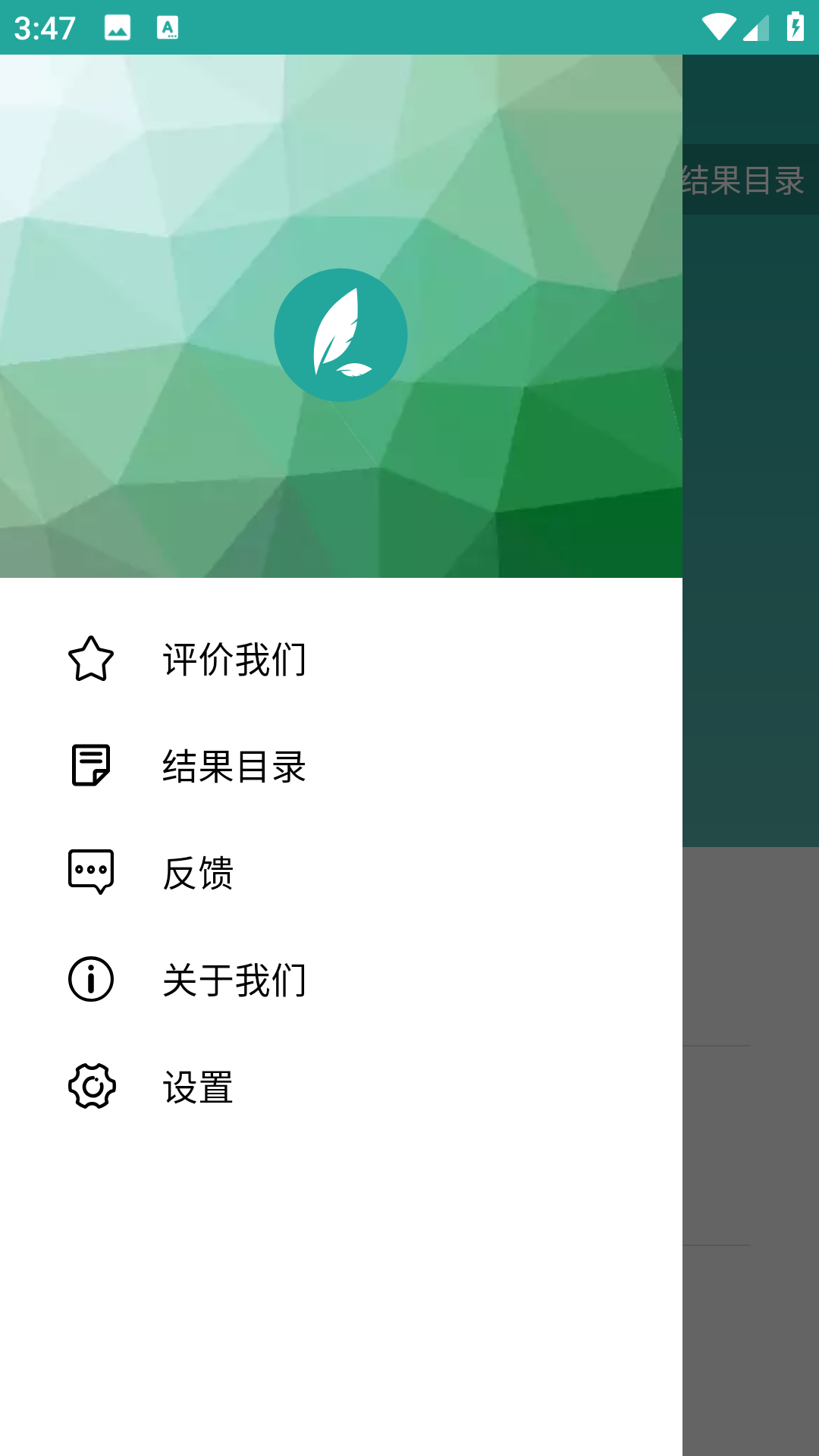This screenshot has height=1456, width=819.
Task: Tap the star icon beside 评价我们
Action: [91, 658]
